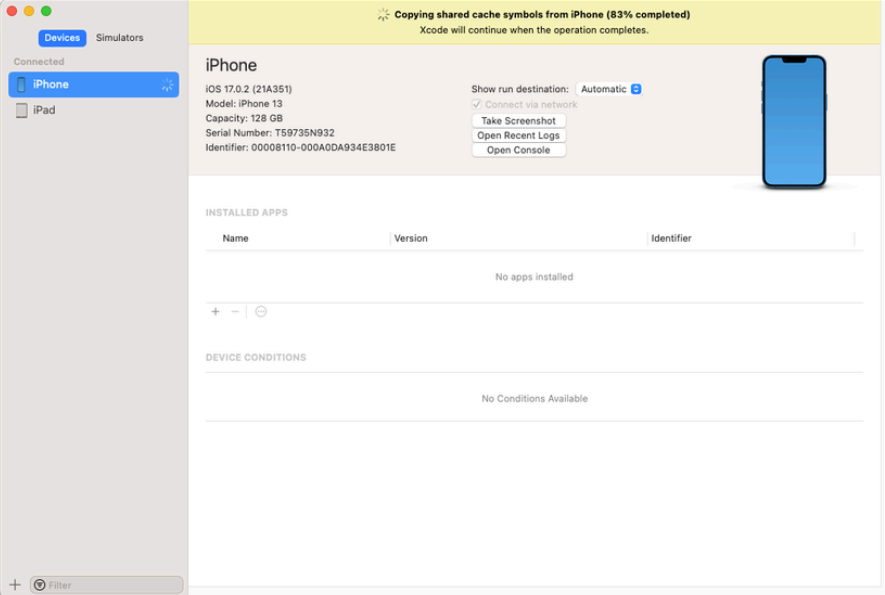885x595 pixels.
Task: Focus the Filter text field
Action: (x=107, y=585)
